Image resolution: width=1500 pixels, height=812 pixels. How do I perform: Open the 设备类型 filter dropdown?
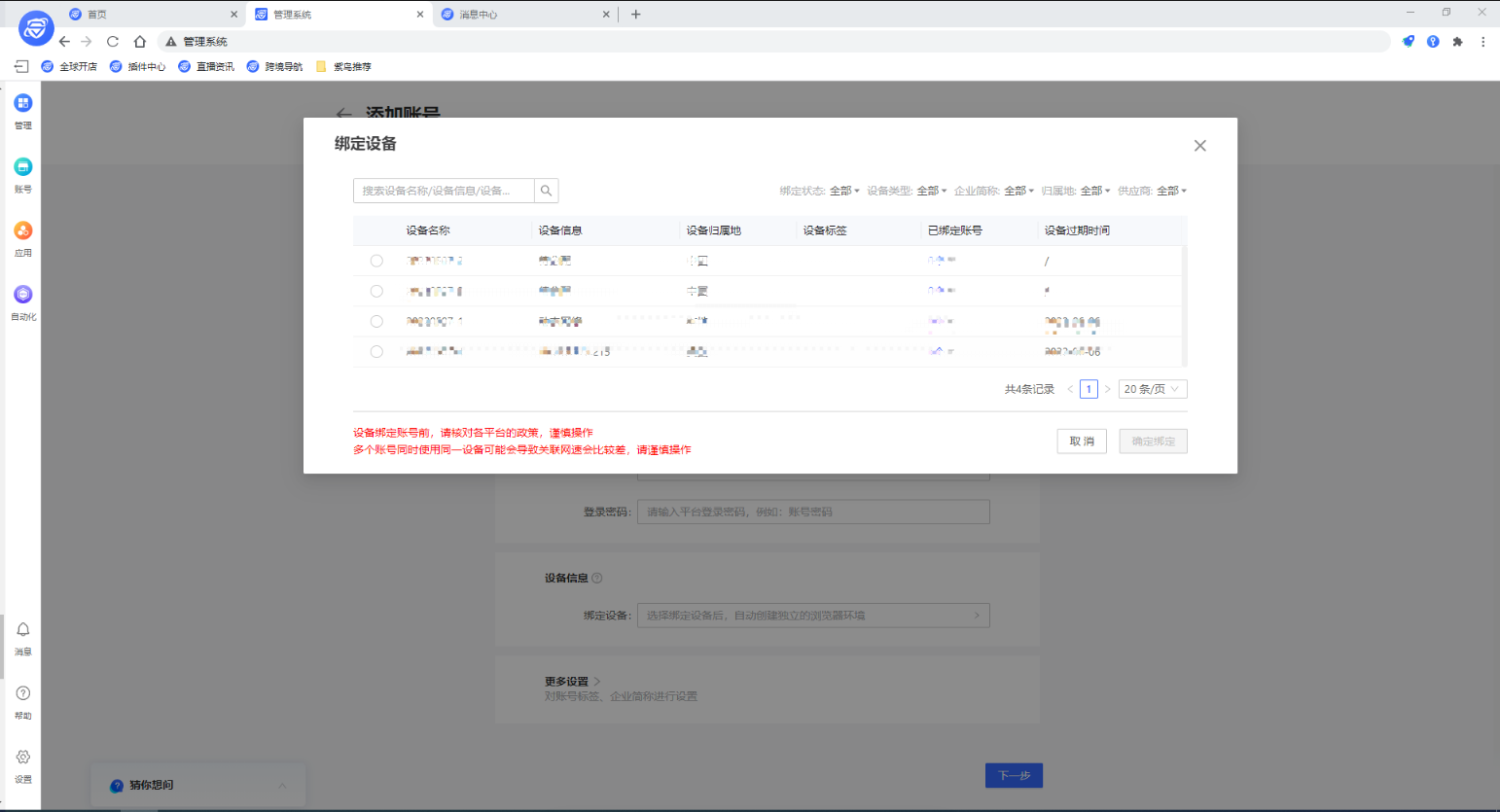point(931,191)
